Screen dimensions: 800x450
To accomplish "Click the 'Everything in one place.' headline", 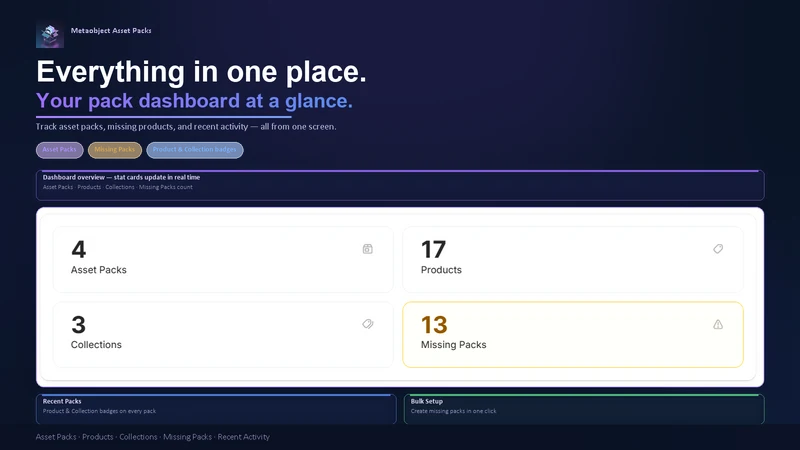I will point(202,71).
